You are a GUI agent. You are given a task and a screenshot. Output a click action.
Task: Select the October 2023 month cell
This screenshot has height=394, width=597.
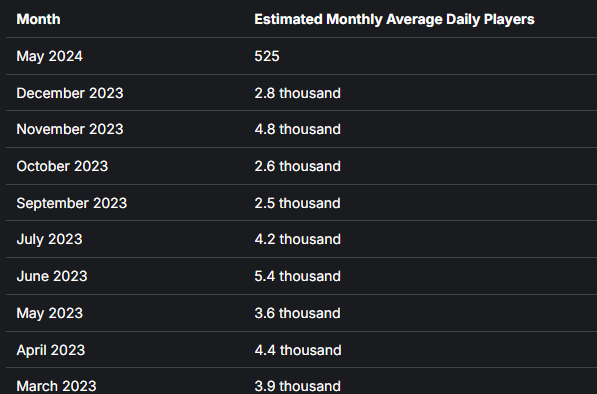pyautogui.click(x=62, y=166)
